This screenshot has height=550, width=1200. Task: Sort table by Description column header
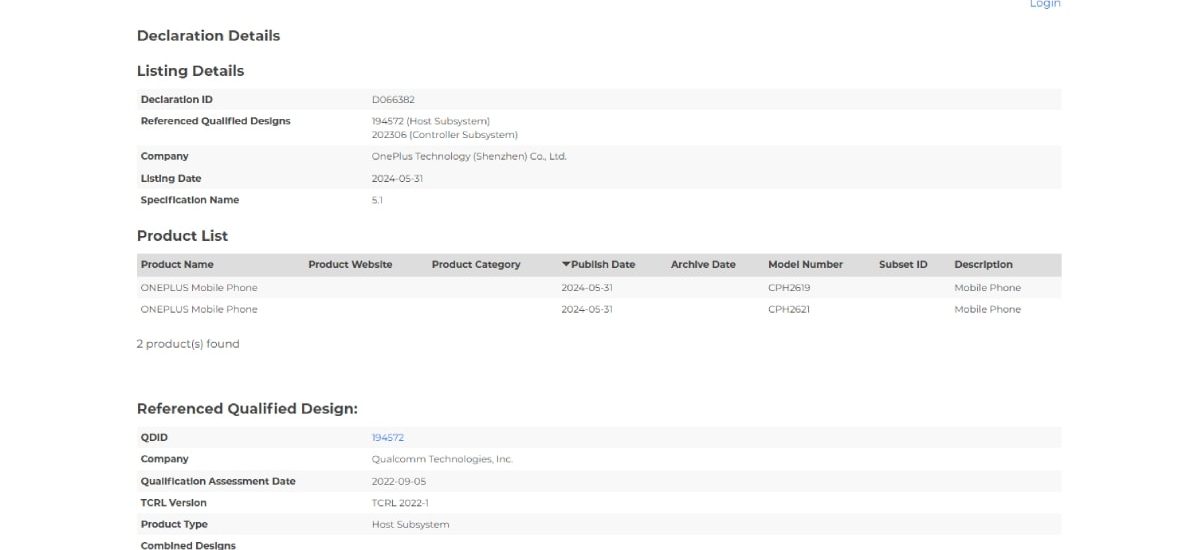[983, 265]
